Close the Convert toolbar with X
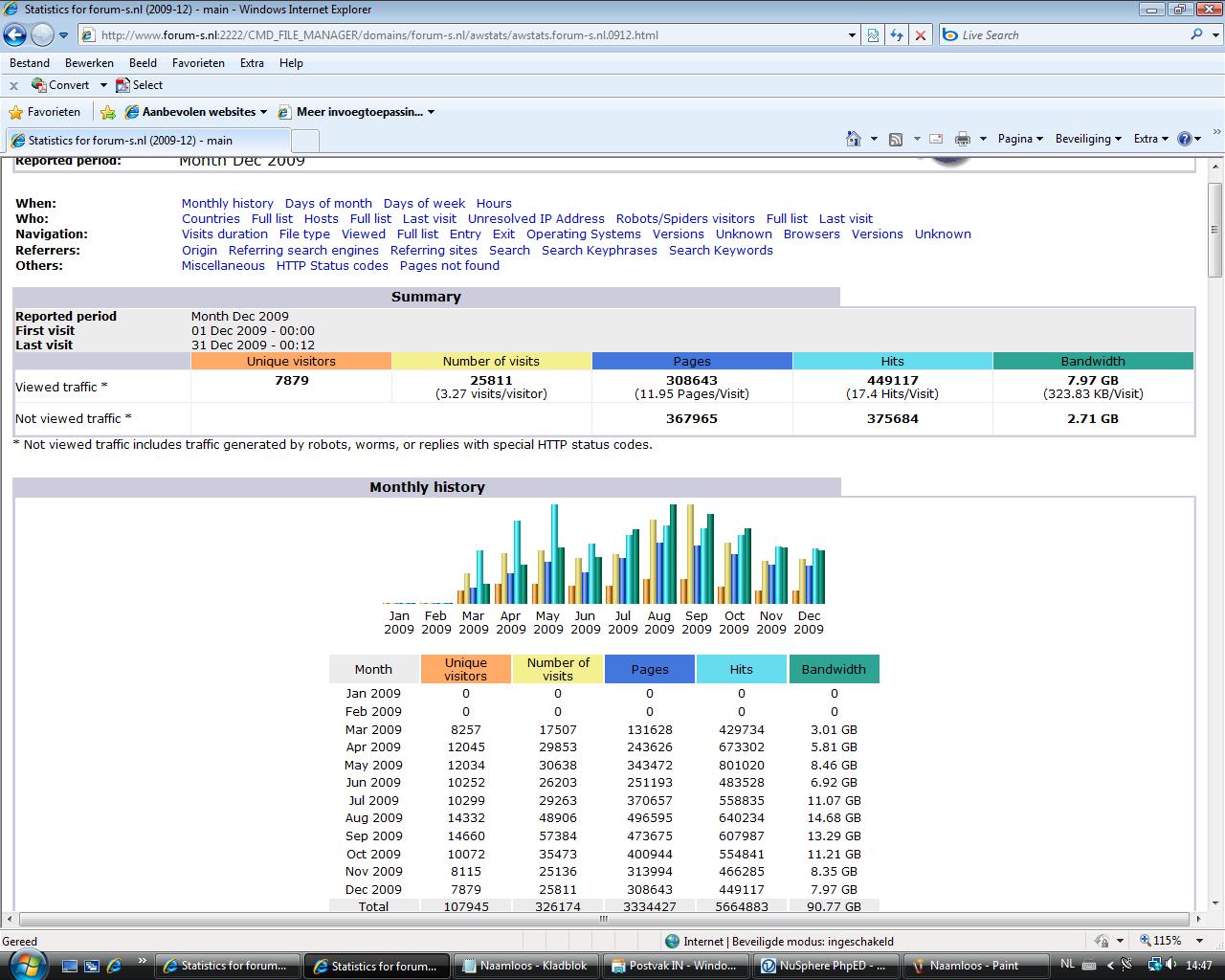Screen dimensions: 1225x980 pyautogui.click(x=13, y=85)
